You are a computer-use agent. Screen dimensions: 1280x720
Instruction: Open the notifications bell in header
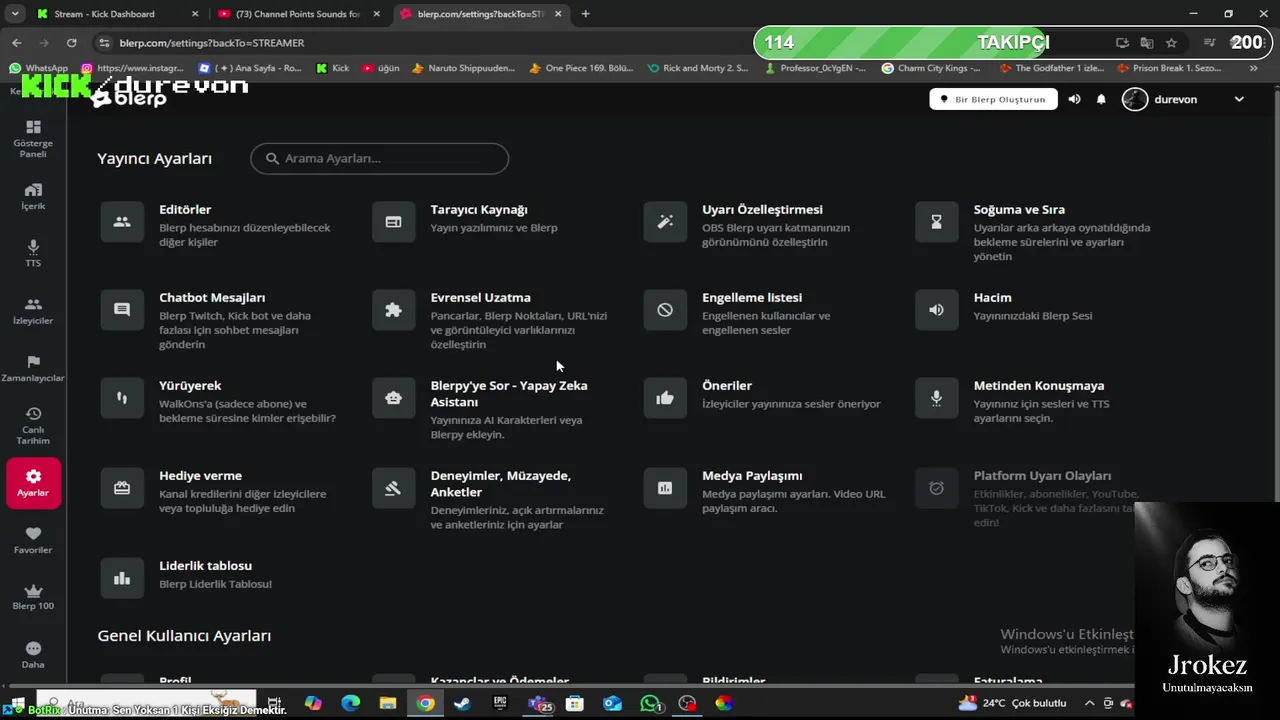pos(1101,99)
